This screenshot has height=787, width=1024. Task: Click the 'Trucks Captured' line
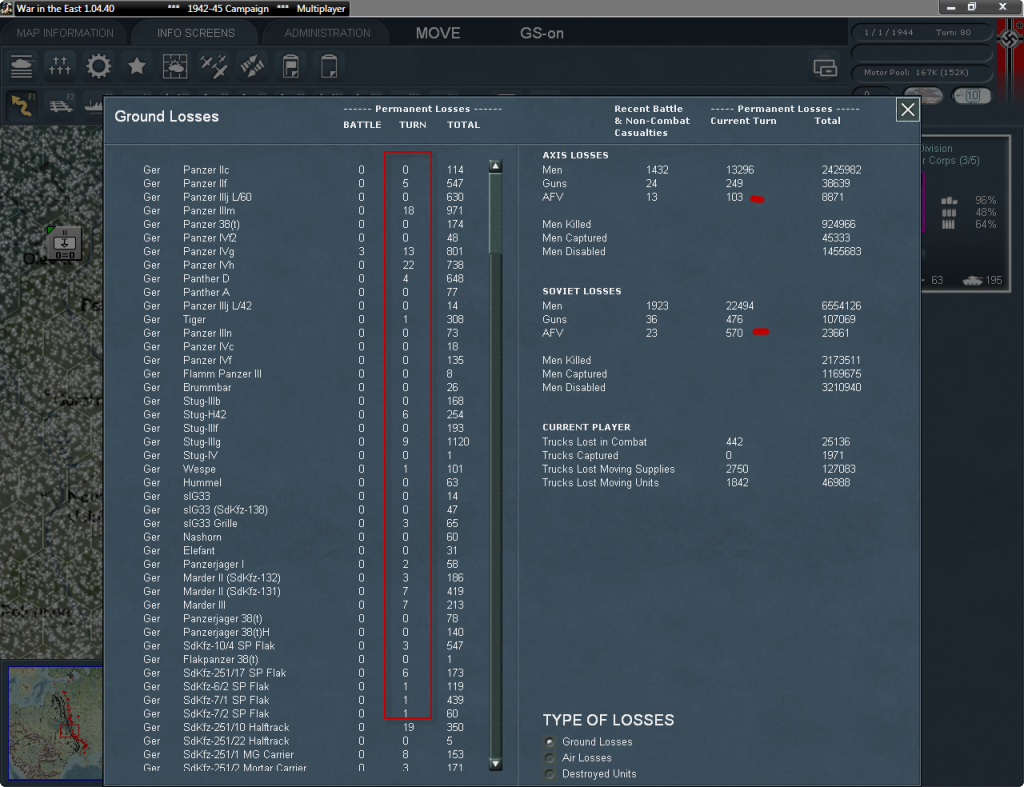pos(696,455)
